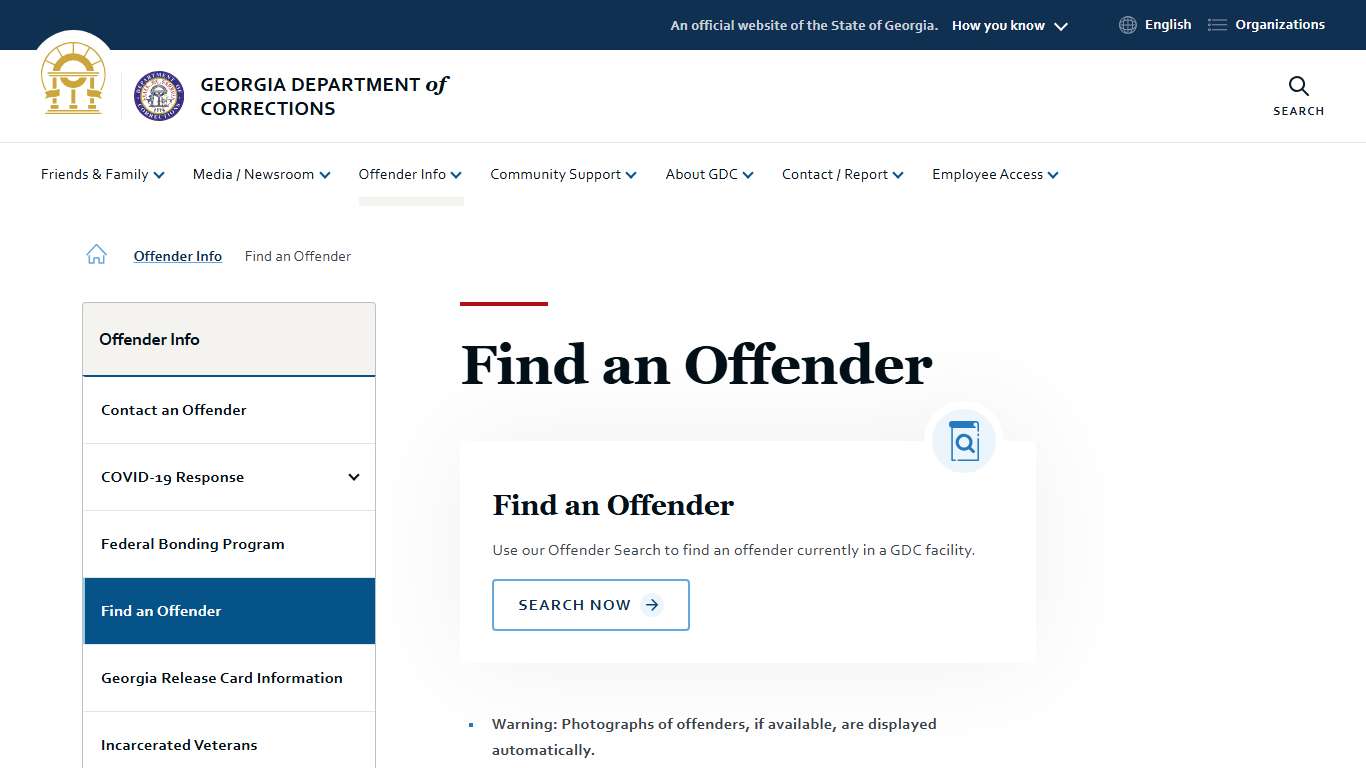Open the Friends & Family menu
Viewport: 1366px width, 768px height.
point(101,174)
